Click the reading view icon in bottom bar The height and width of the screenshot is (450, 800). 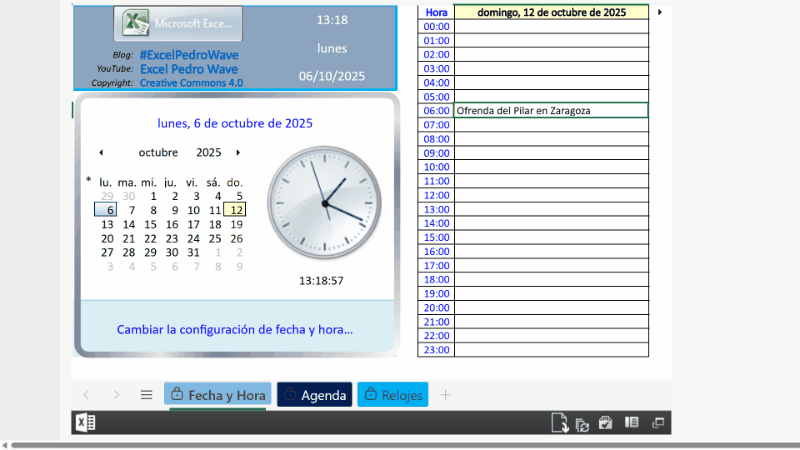[631, 423]
